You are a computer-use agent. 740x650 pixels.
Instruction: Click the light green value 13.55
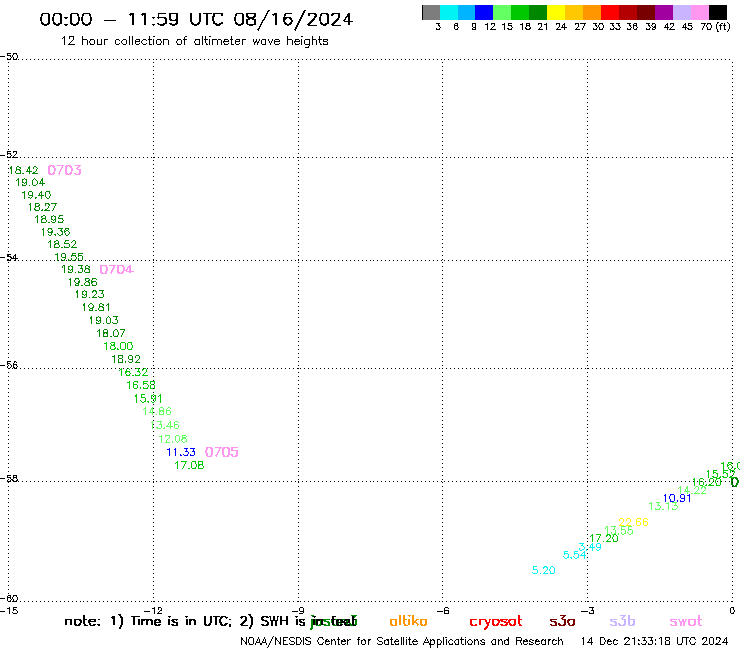(x=619, y=531)
